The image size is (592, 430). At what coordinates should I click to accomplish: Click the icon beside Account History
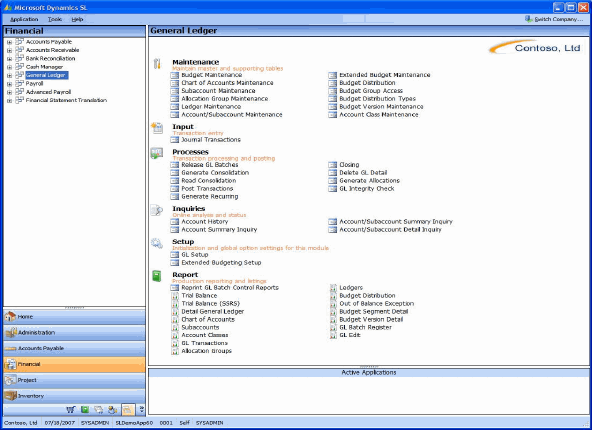click(x=174, y=222)
